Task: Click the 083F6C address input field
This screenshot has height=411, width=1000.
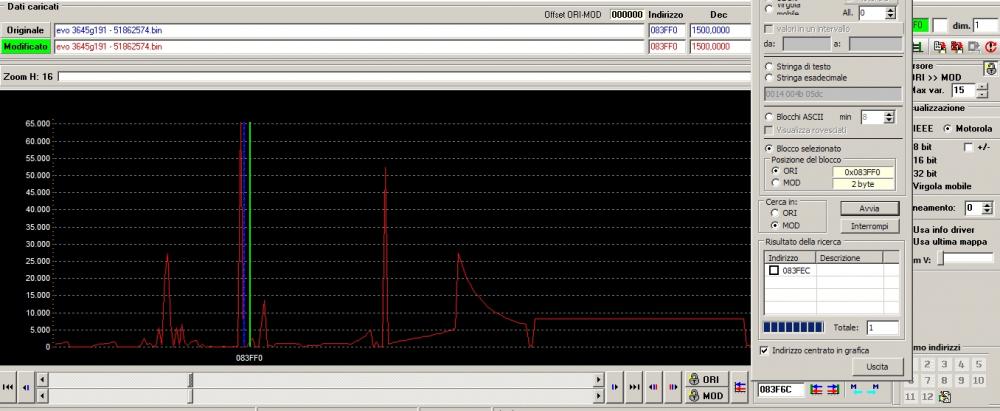Action: (781, 389)
